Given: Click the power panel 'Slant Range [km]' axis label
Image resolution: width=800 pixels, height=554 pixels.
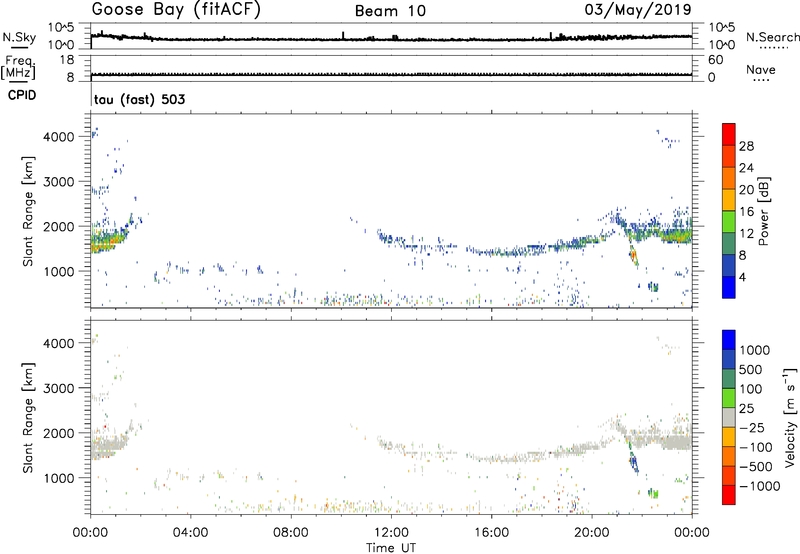Looking at the screenshot, I should click(x=28, y=211).
